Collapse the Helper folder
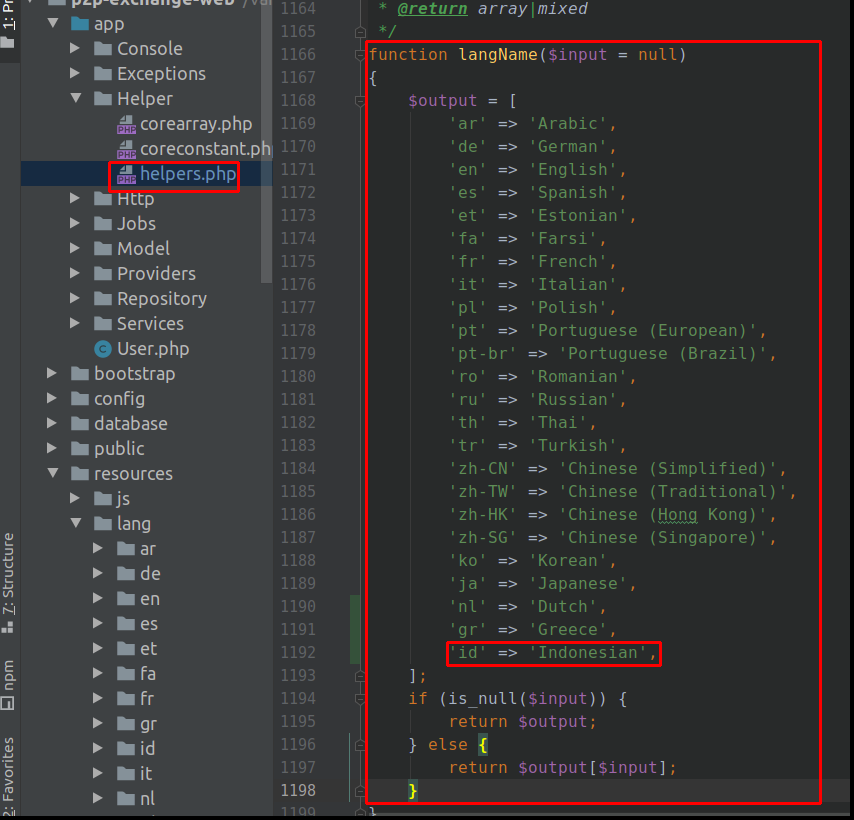Image resolution: width=854 pixels, height=820 pixels. [x=76, y=99]
